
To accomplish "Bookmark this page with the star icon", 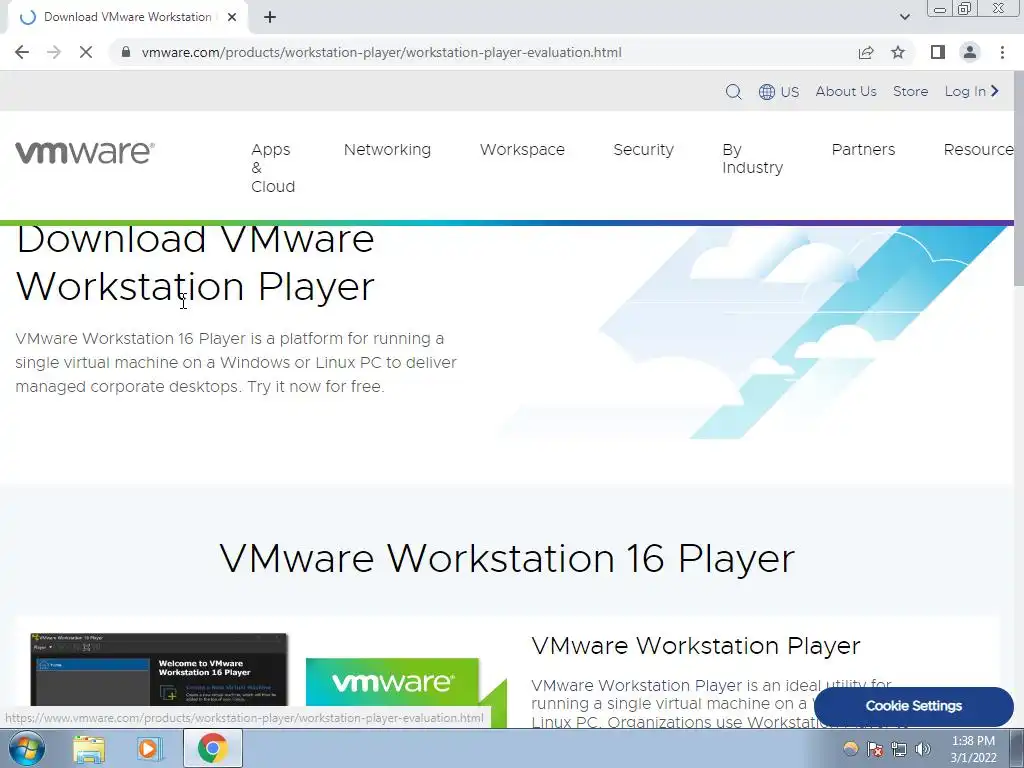I will pos(898,52).
